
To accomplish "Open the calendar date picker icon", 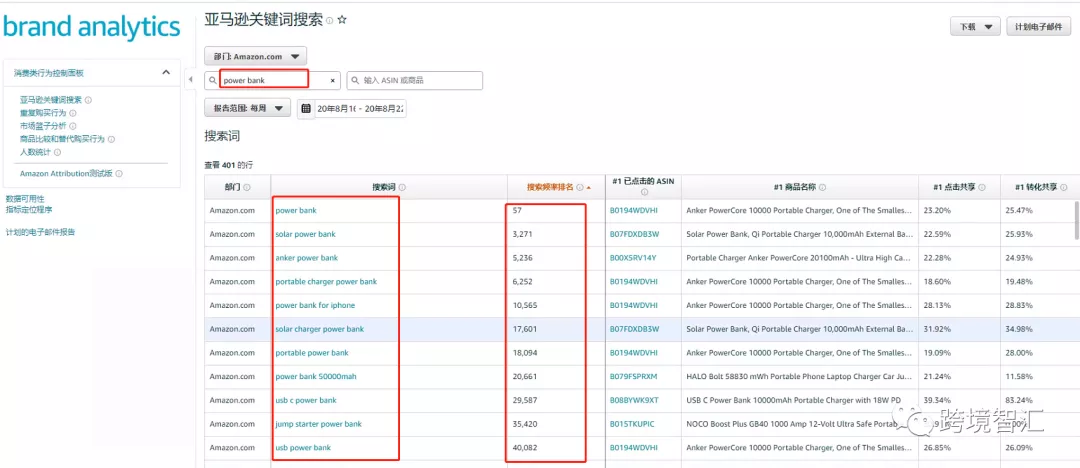I will pyautogui.click(x=306, y=108).
